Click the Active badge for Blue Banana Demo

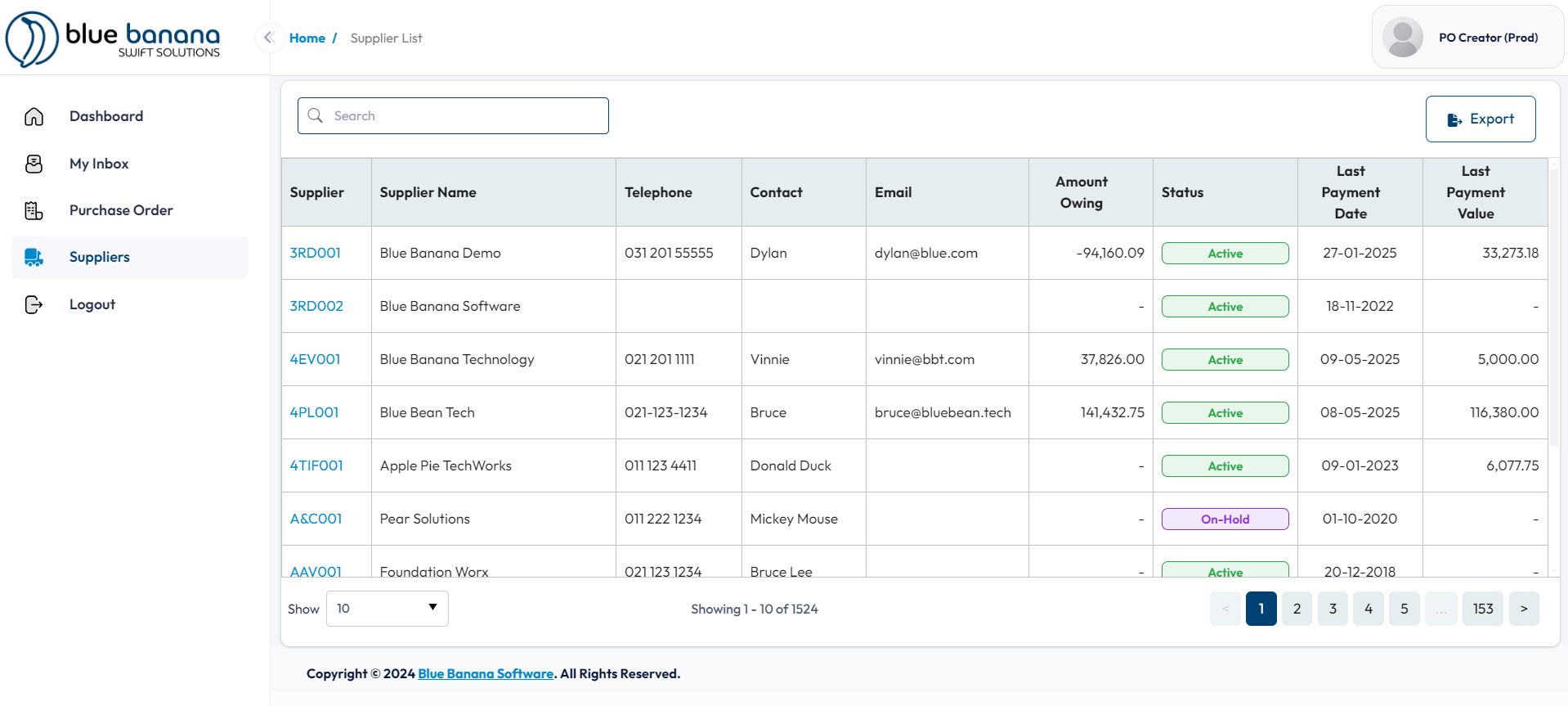click(x=1225, y=253)
